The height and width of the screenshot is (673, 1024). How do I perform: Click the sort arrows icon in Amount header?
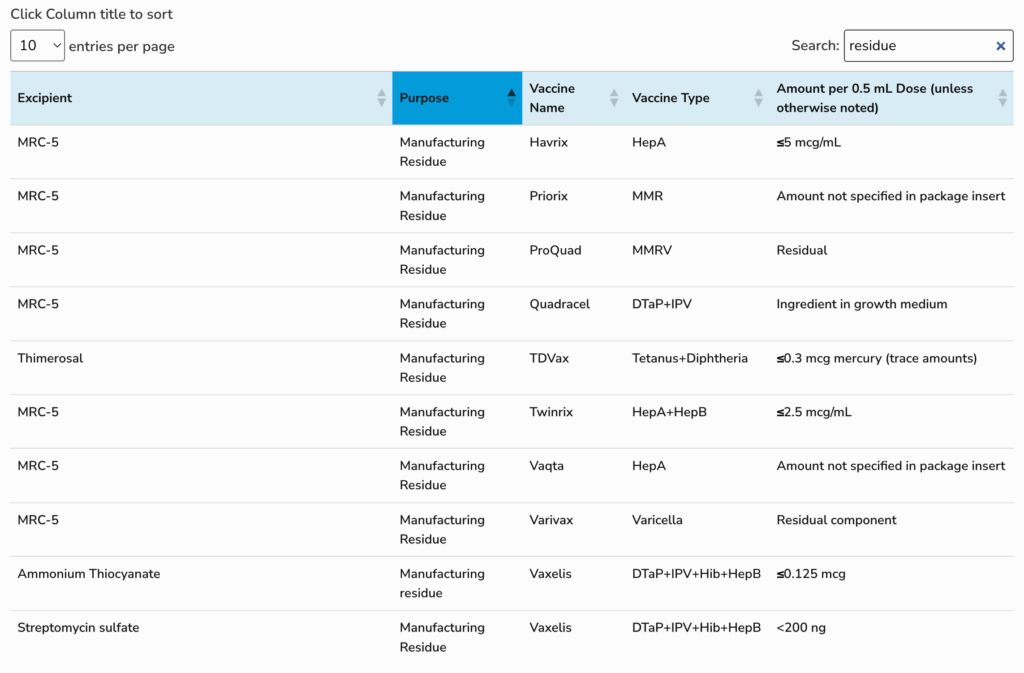tap(1002, 98)
